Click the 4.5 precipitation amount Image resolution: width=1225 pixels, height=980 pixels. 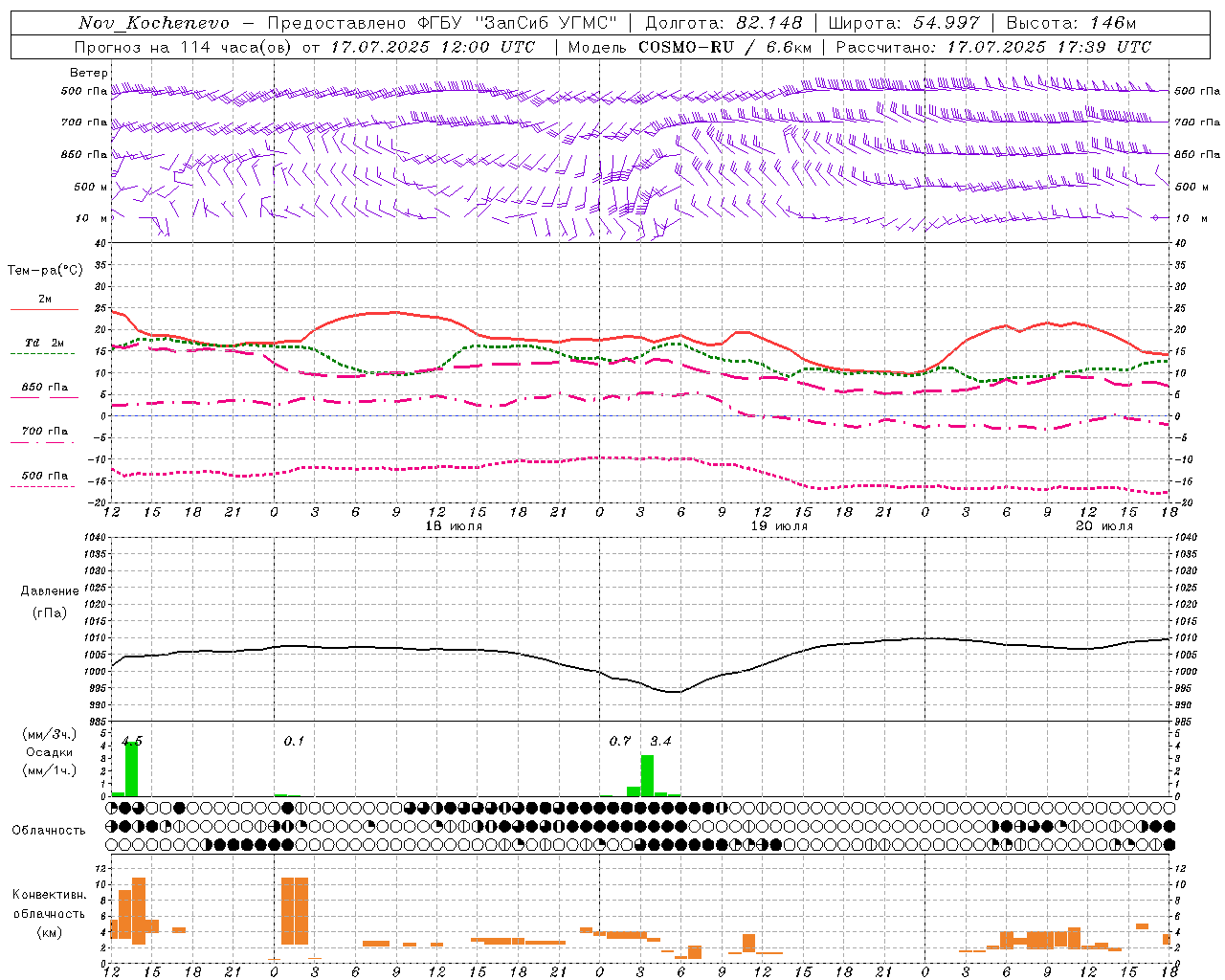(x=132, y=741)
